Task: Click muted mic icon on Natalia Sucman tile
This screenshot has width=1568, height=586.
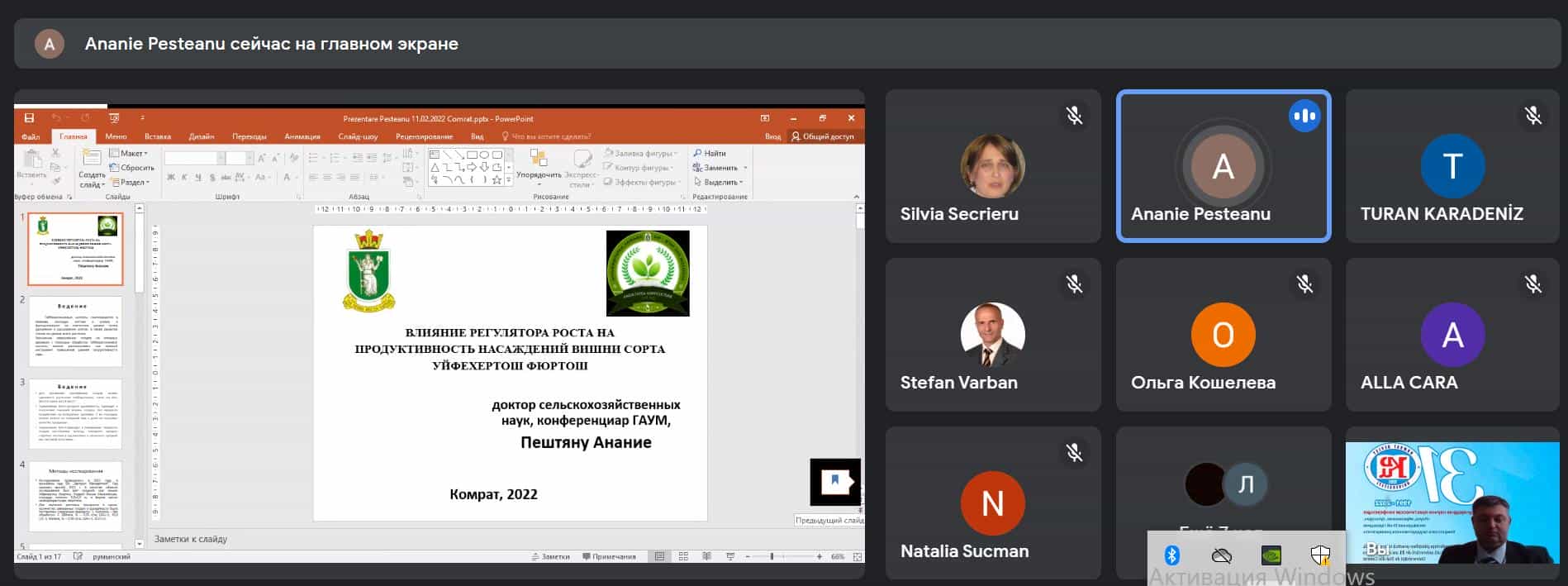Action: 1074,452
